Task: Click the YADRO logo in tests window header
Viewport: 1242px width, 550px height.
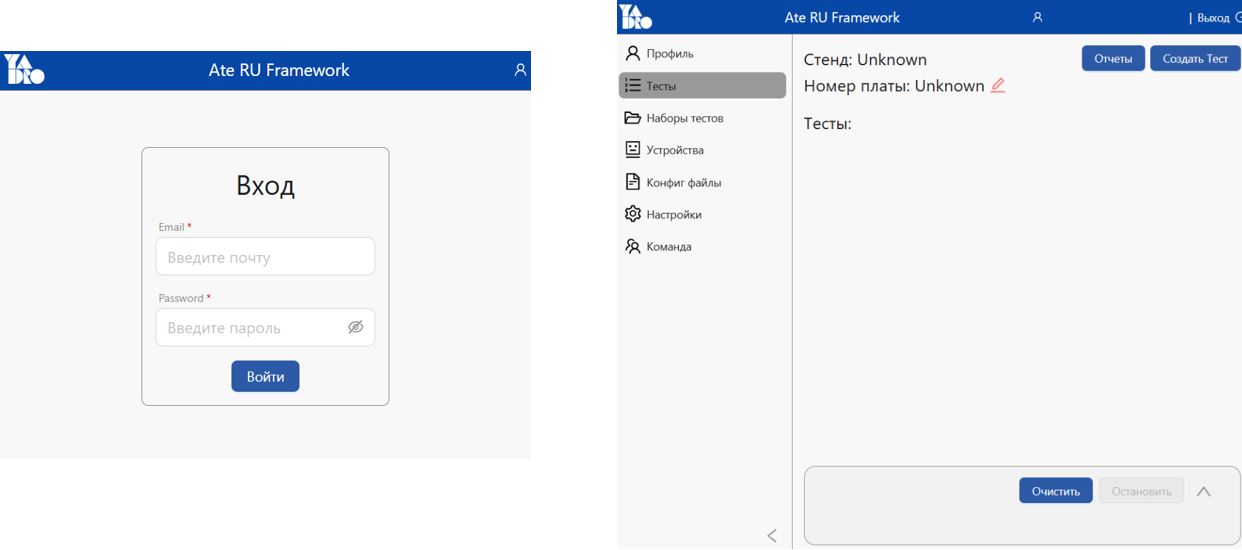Action: [634, 16]
